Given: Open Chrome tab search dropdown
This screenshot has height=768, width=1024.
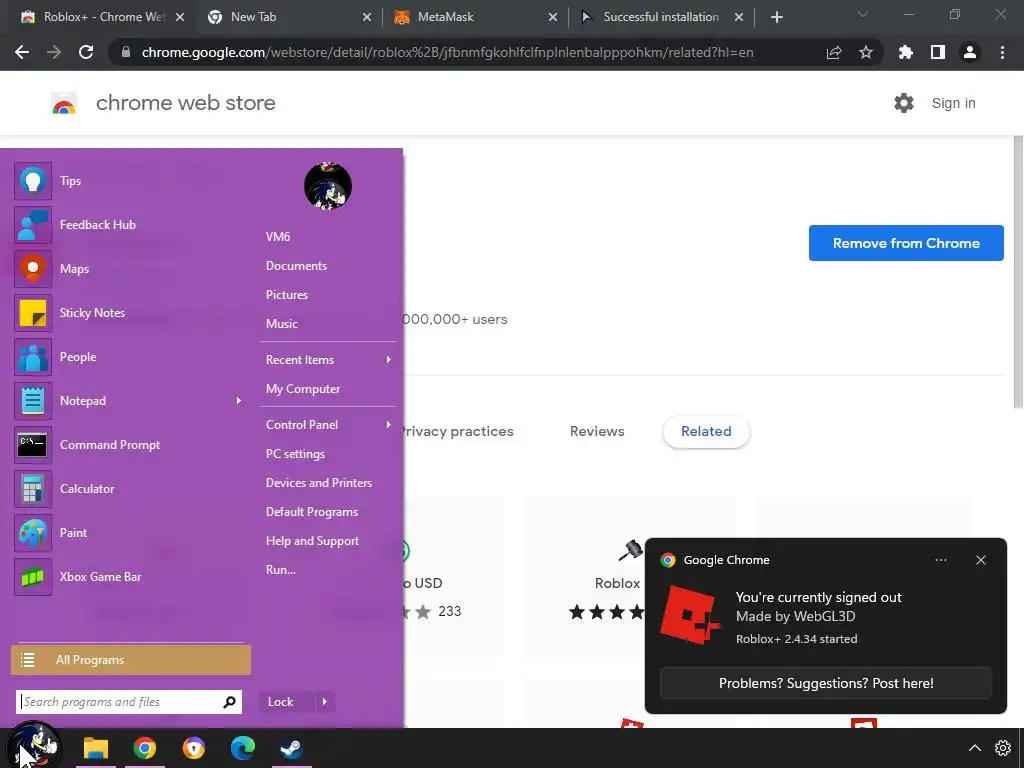Looking at the screenshot, I should click(863, 14).
